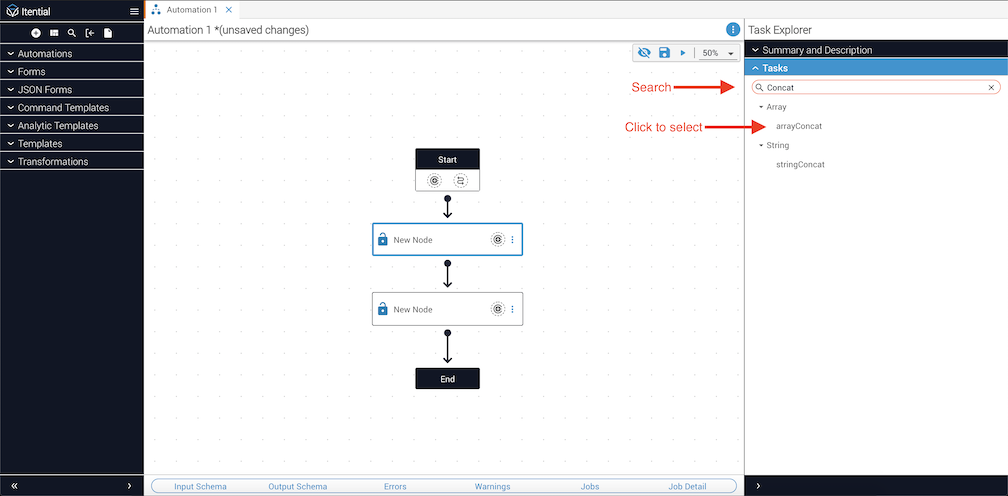Screen dimensions: 1008x496
Task: Click the magnifier icon in task search
Action: (x=759, y=87)
